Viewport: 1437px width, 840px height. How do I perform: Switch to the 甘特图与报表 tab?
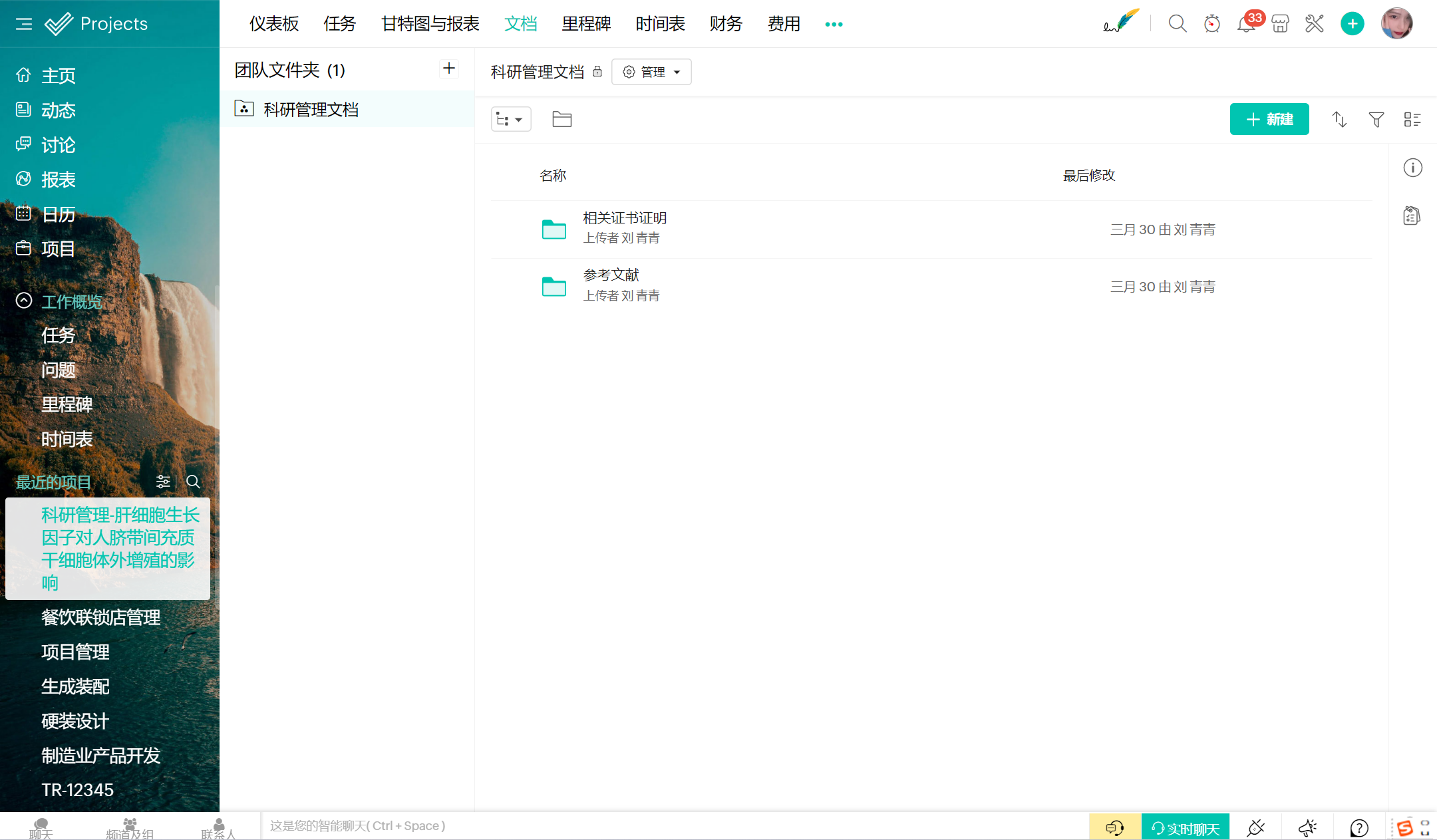(x=430, y=24)
